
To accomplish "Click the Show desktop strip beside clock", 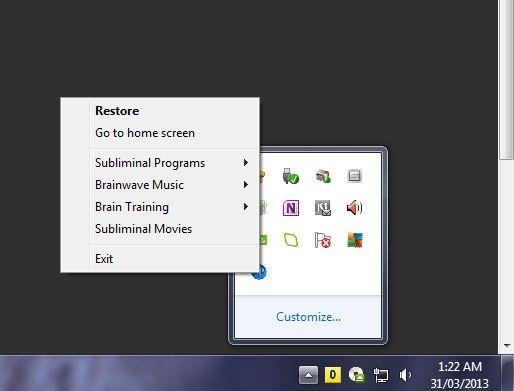I will 507,373.
